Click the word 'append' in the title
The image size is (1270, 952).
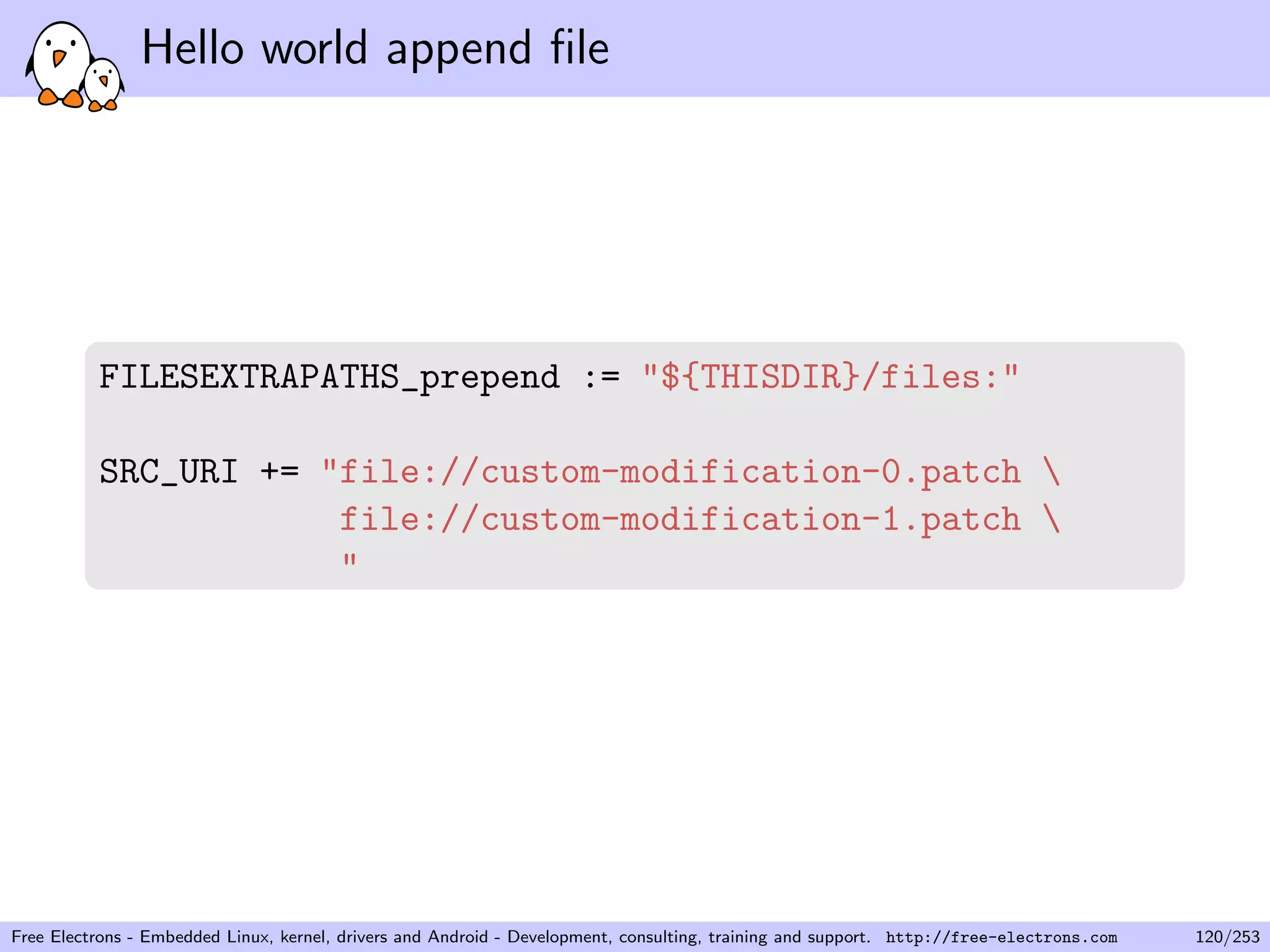pyautogui.click(x=459, y=50)
